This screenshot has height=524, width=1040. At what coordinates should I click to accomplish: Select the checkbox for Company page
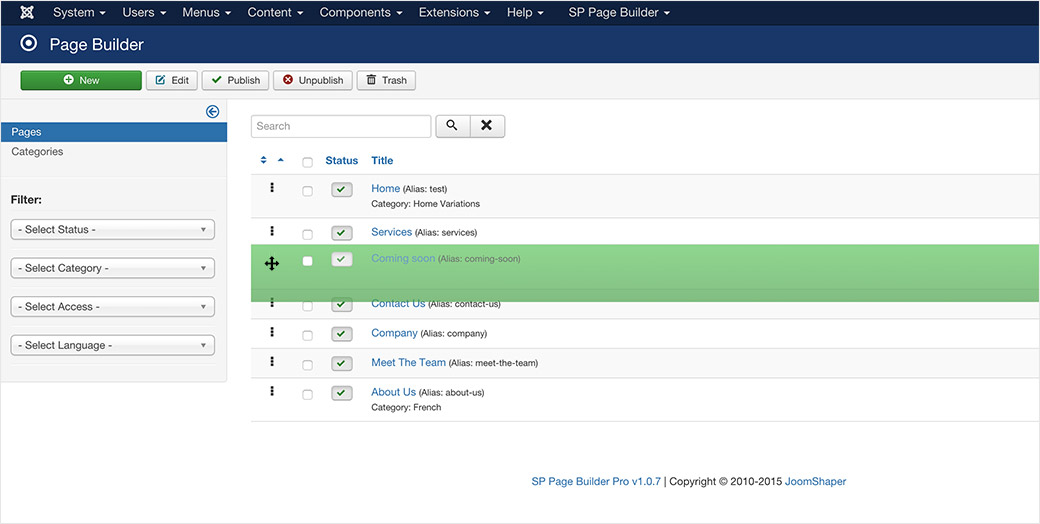coord(307,335)
